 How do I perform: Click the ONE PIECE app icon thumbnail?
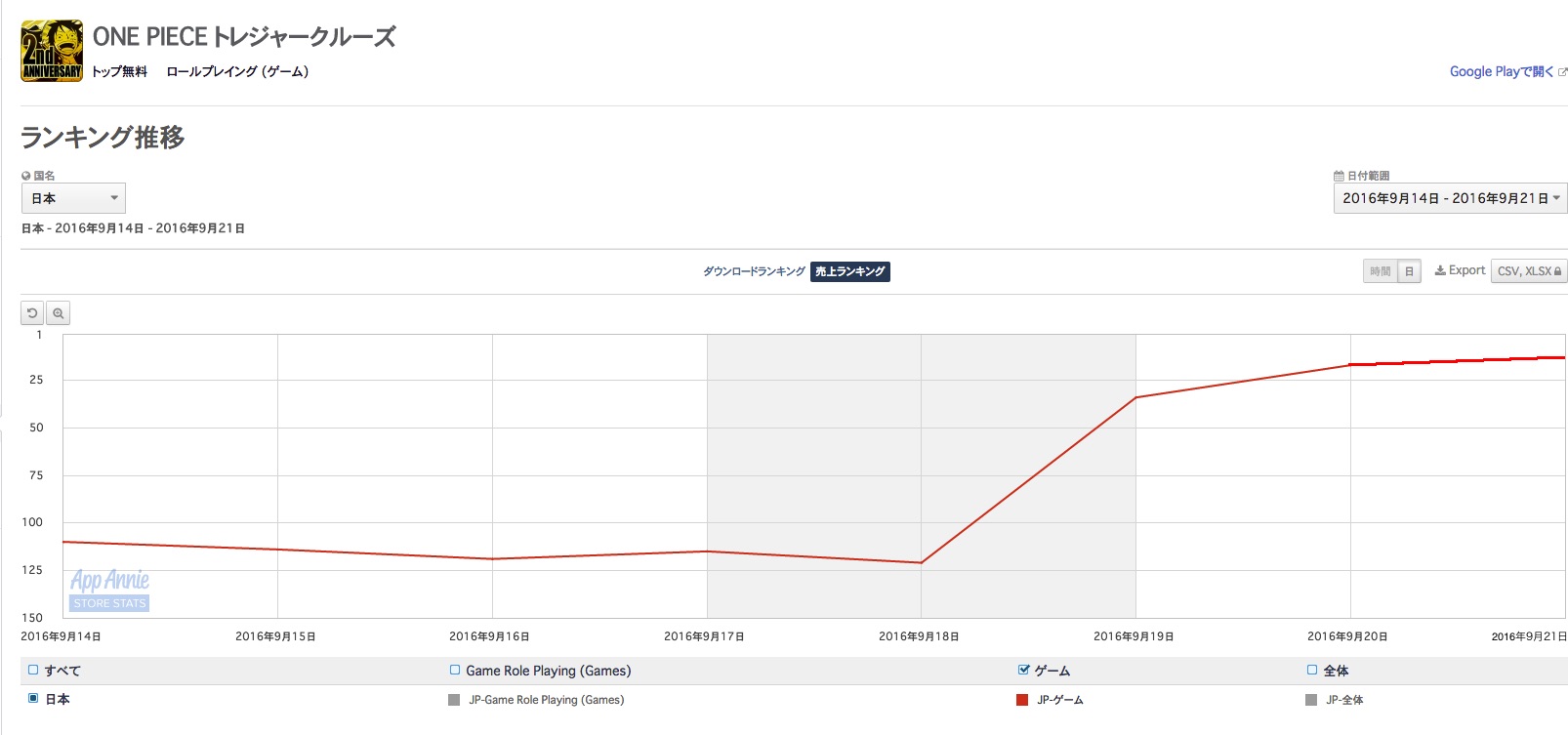point(52,51)
